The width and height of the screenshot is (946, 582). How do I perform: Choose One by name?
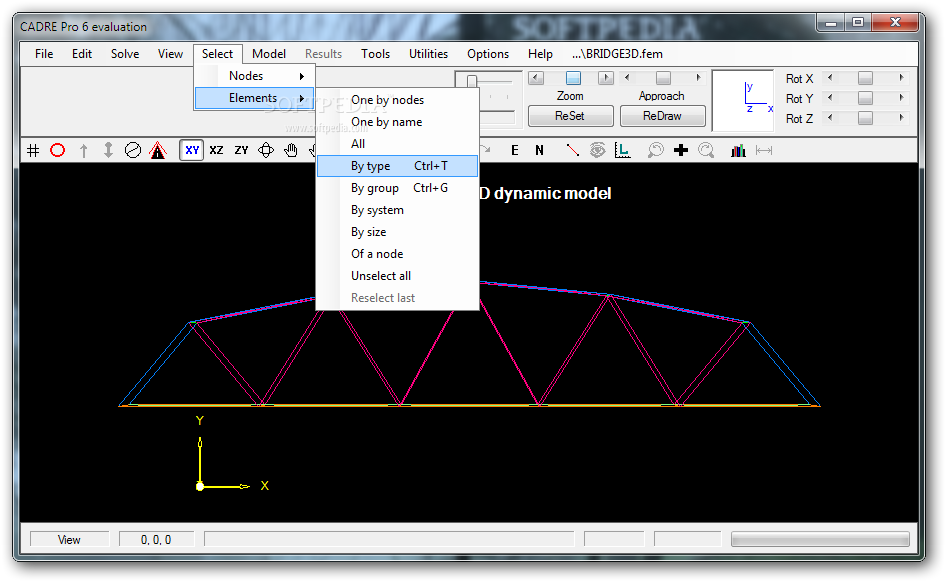click(x=398, y=122)
